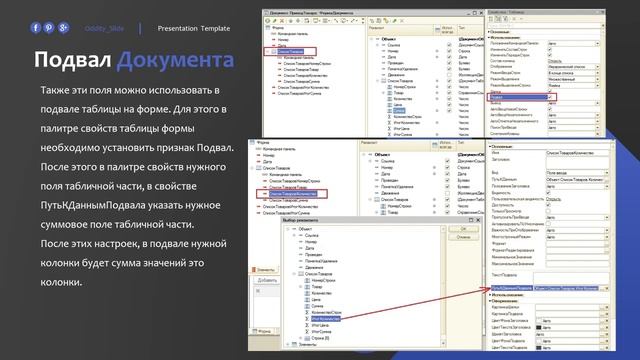Collapse Основные section in lower field properties
This screenshot has width=640, height=360.
click(490, 146)
